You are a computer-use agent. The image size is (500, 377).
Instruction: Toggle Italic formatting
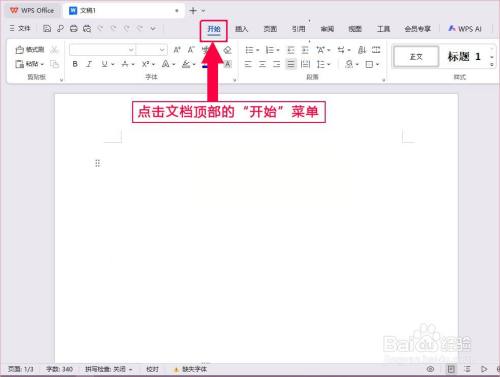(89, 64)
